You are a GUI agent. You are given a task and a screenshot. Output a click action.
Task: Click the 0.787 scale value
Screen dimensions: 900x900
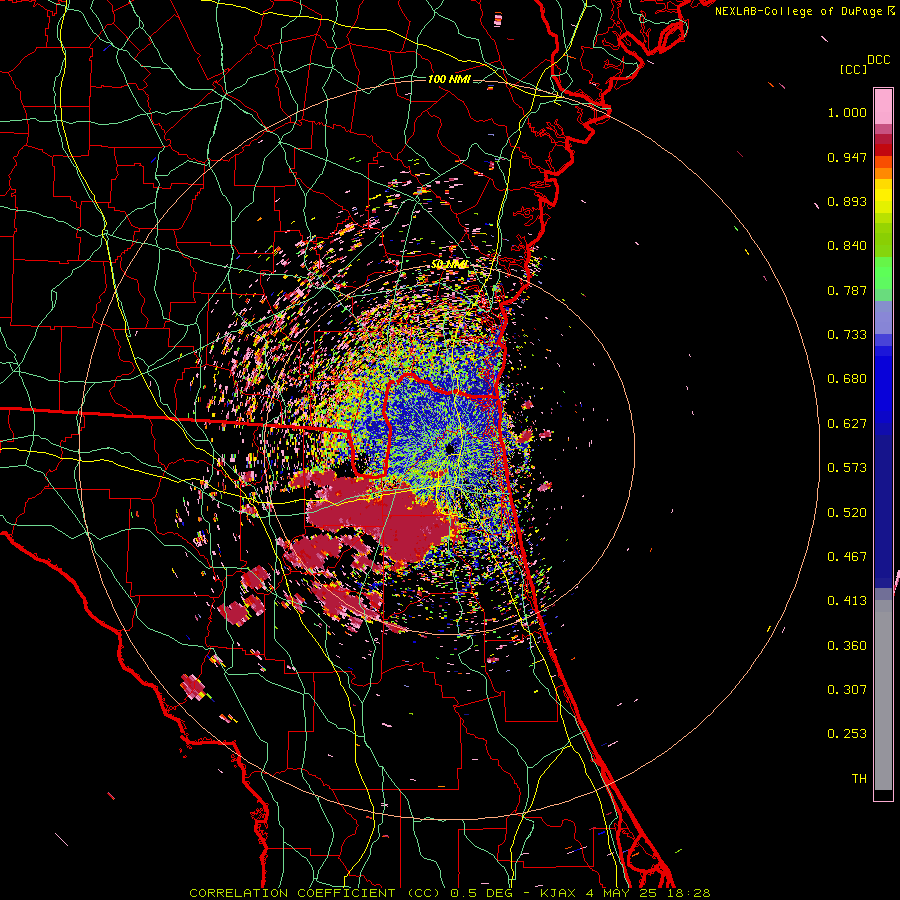coord(847,290)
